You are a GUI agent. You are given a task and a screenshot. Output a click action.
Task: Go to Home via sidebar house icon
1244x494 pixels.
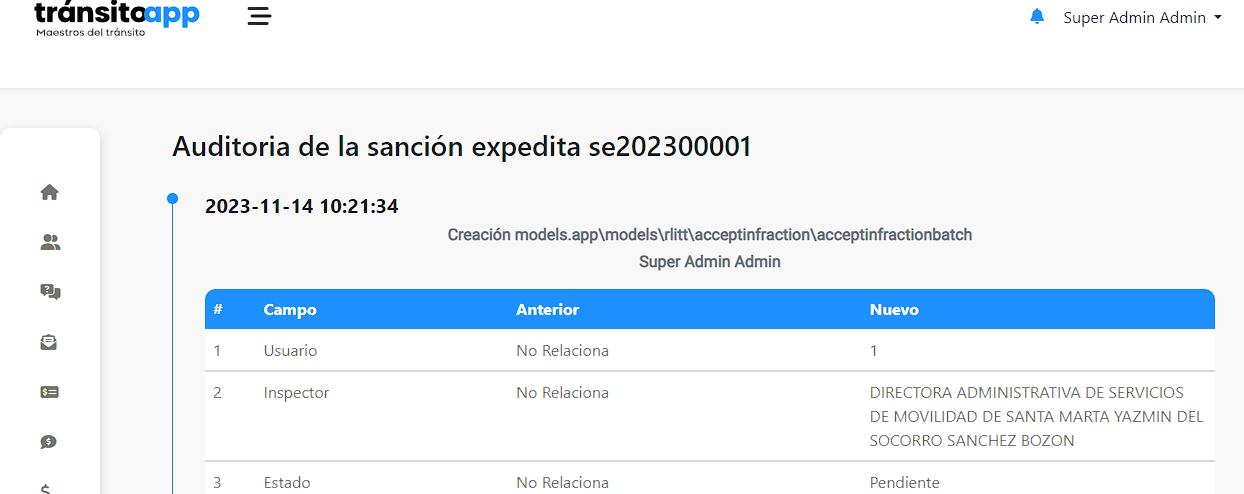(x=49, y=192)
